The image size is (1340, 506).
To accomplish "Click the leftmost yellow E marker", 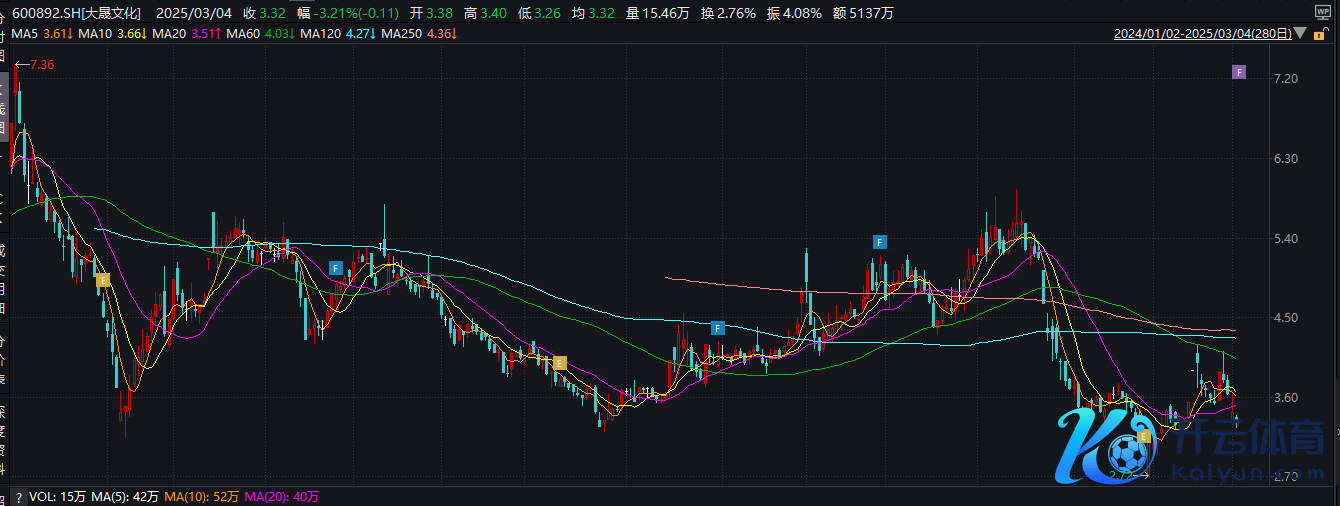I will [102, 281].
